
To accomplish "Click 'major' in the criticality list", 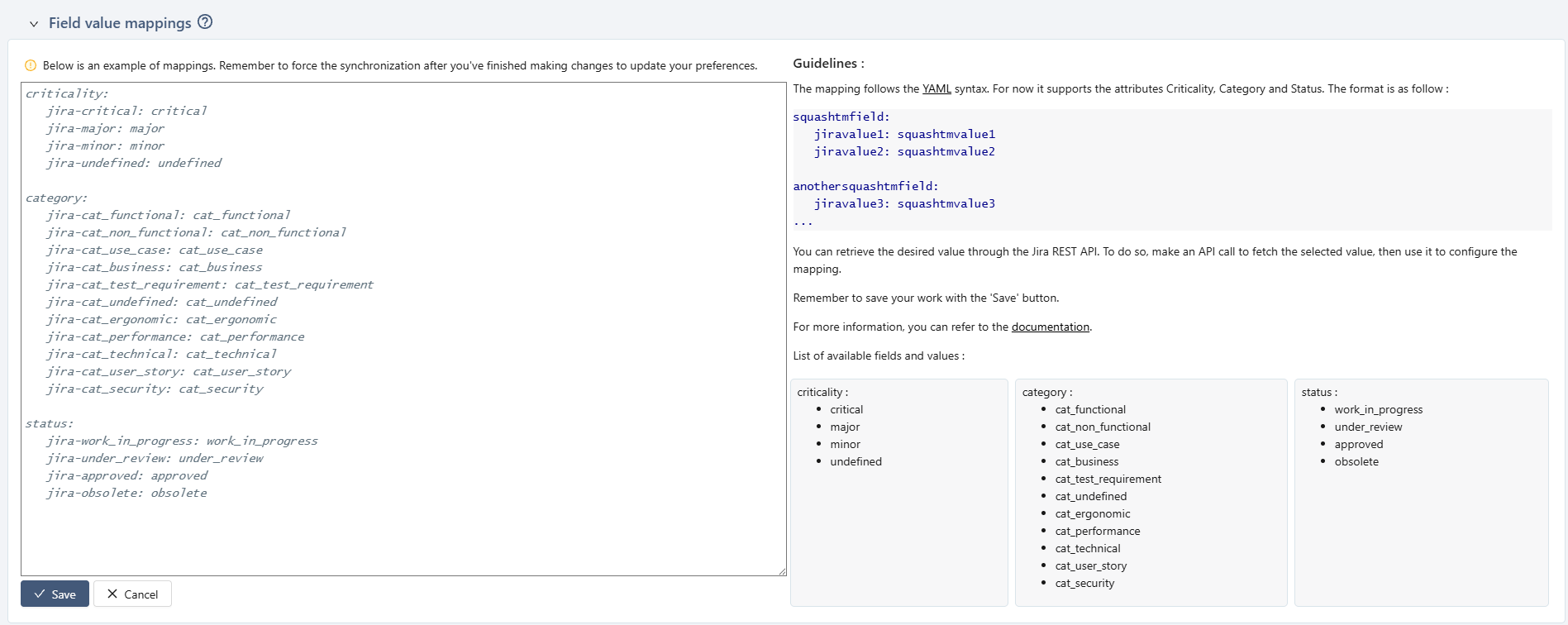I will coord(845,427).
